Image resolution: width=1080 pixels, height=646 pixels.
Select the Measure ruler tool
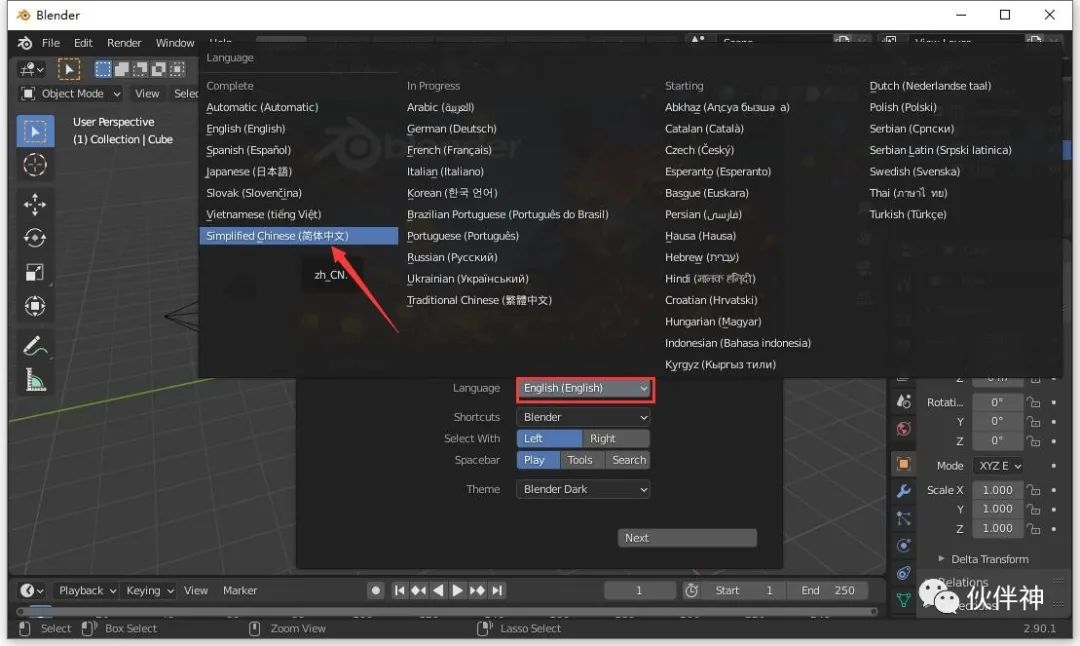point(35,379)
